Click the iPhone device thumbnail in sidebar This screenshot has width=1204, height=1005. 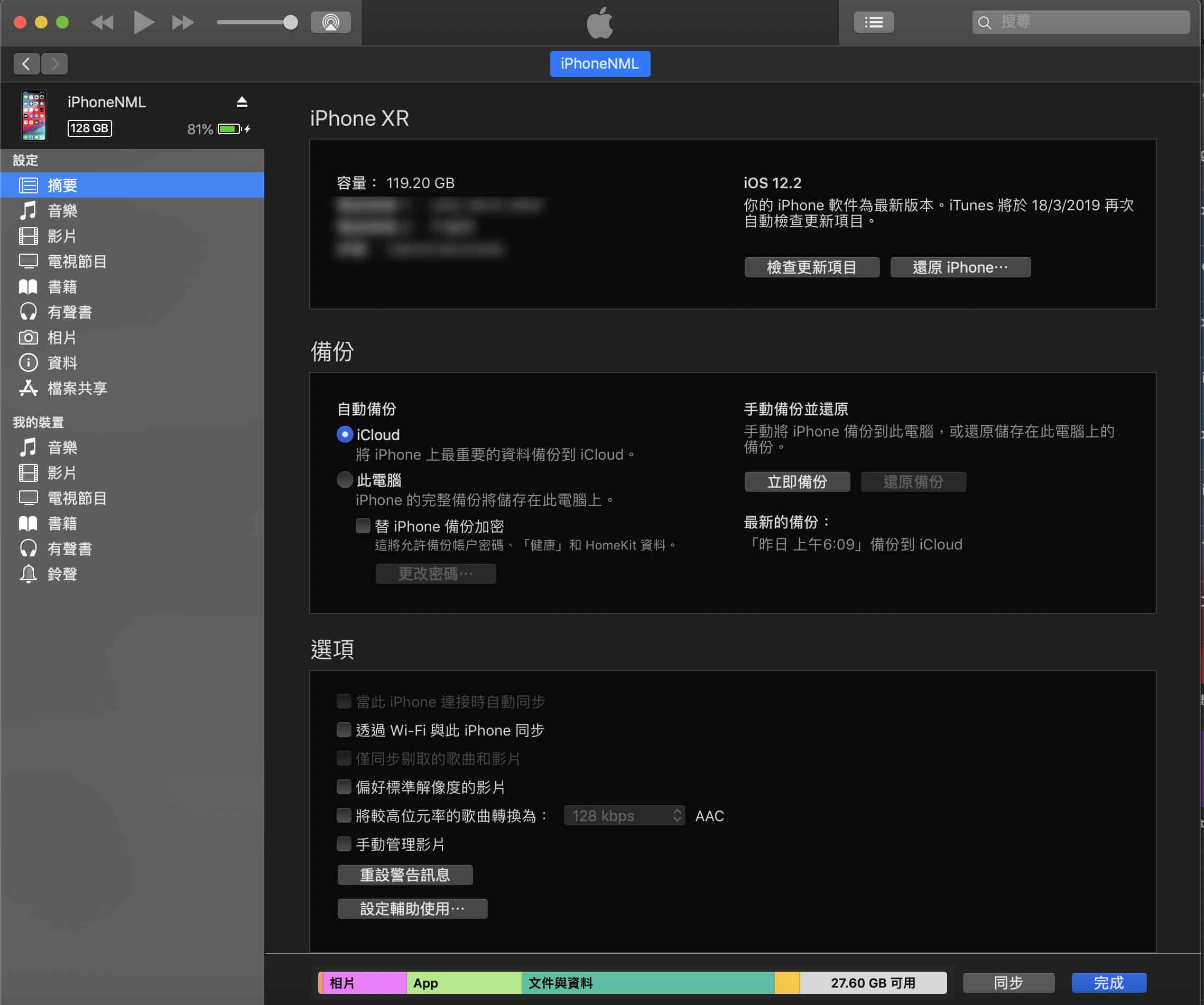(x=34, y=115)
